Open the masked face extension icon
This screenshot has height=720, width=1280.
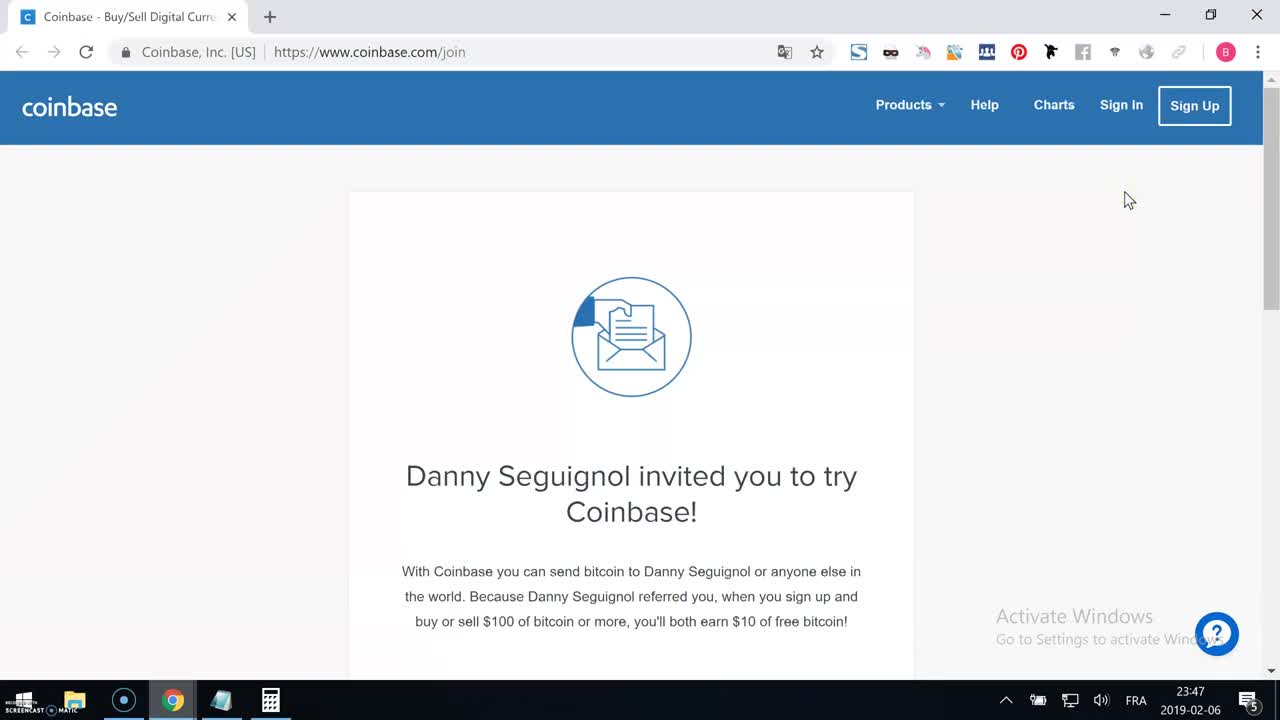click(x=891, y=52)
